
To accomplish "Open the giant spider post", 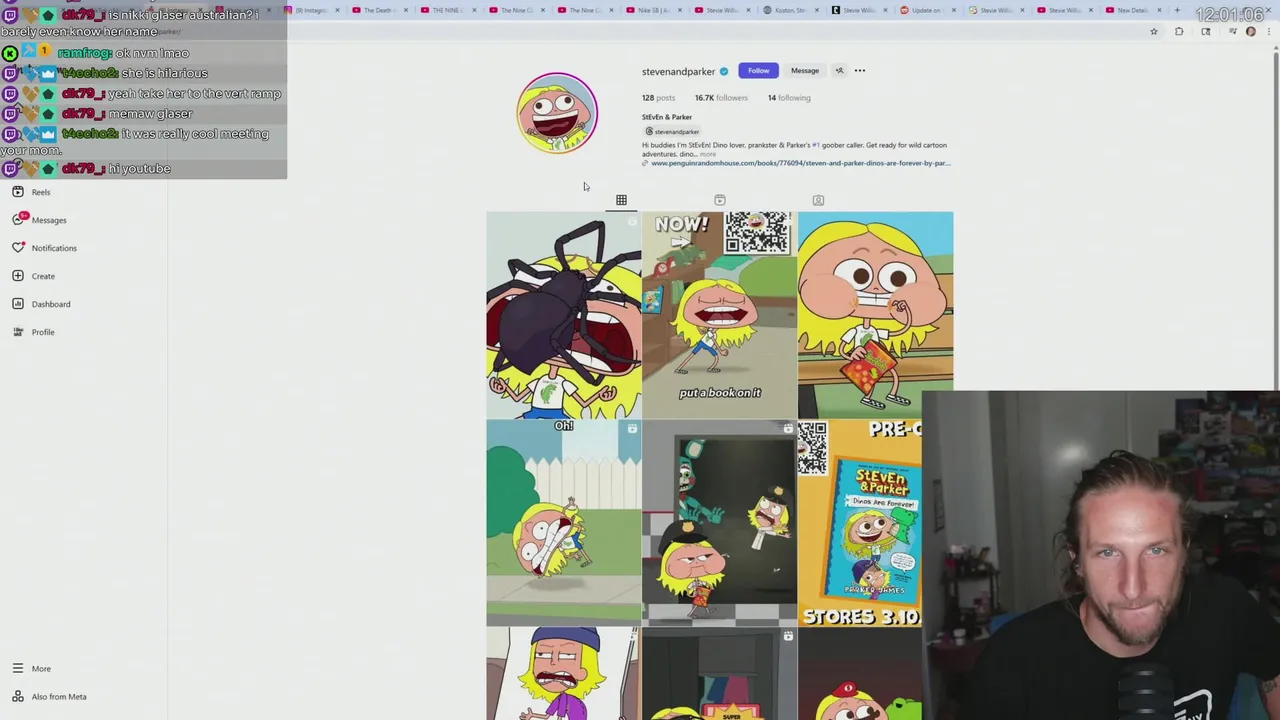I will point(563,314).
